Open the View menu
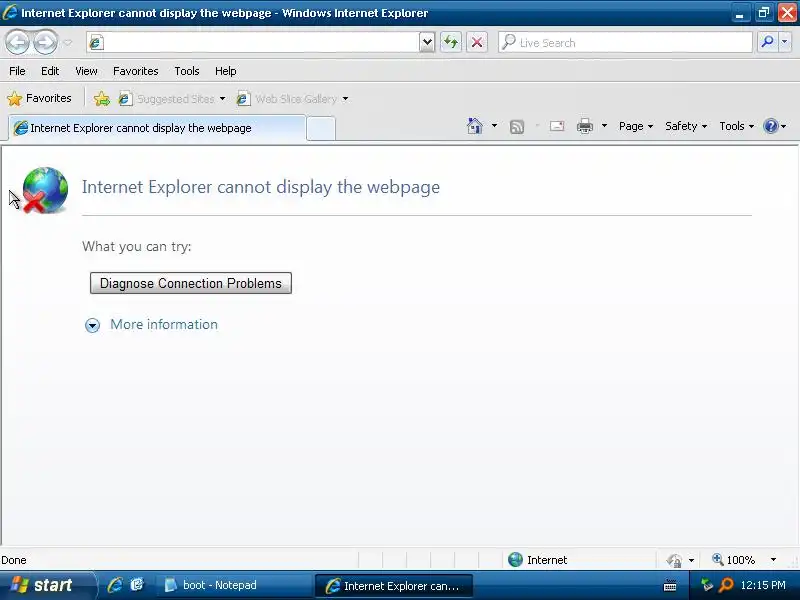This screenshot has height=600, width=800. pyautogui.click(x=86, y=71)
